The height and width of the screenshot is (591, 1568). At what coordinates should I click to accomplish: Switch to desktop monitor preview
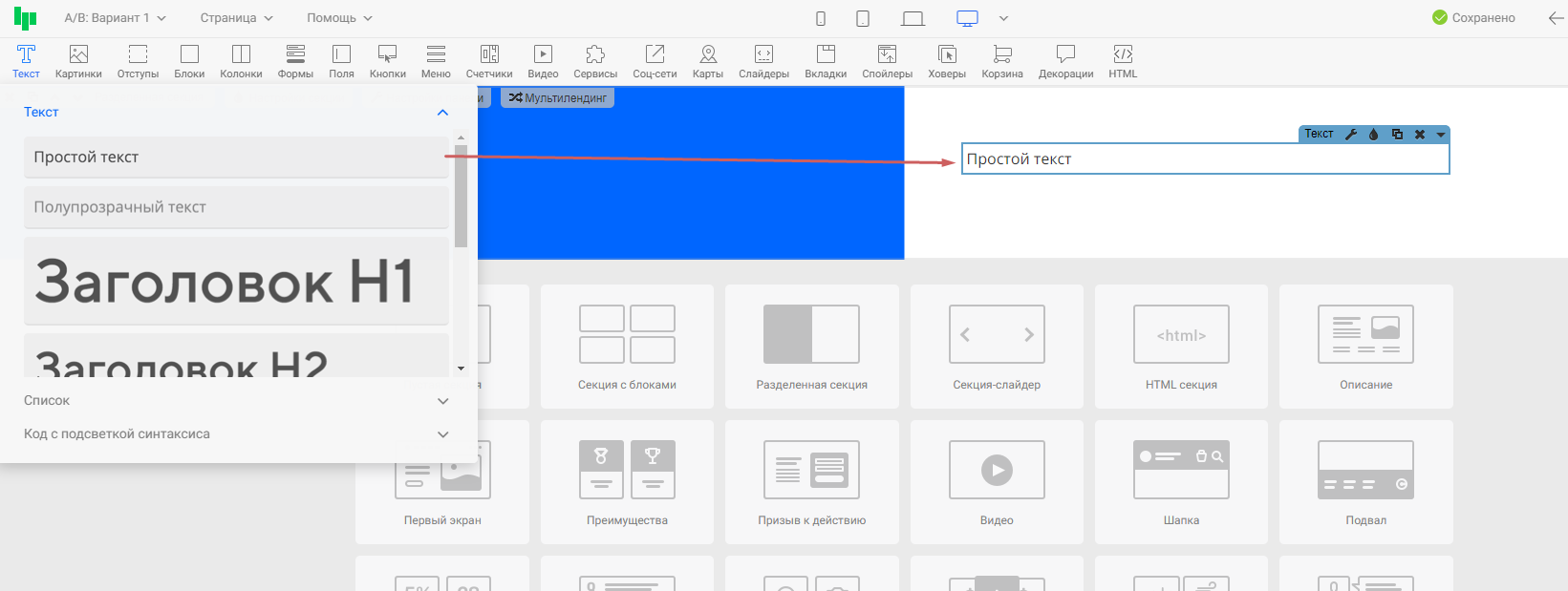pyautogui.click(x=967, y=18)
